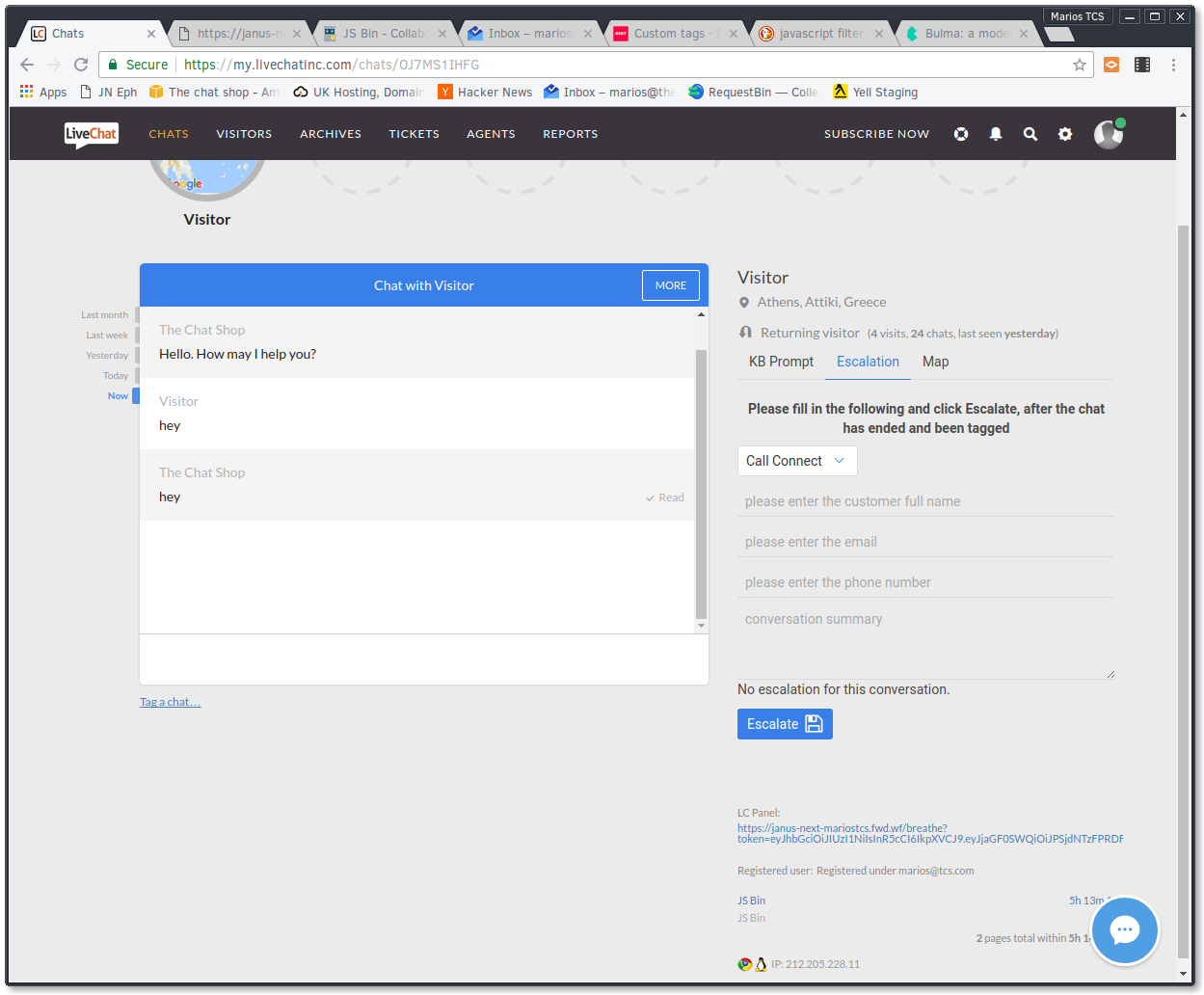Open the Visitors section

click(244, 134)
